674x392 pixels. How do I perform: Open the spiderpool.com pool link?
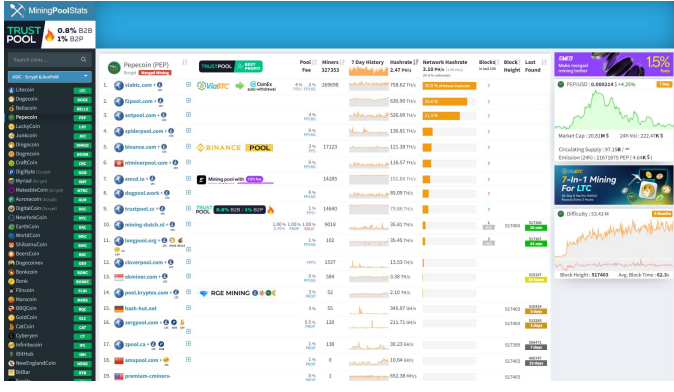(144, 131)
